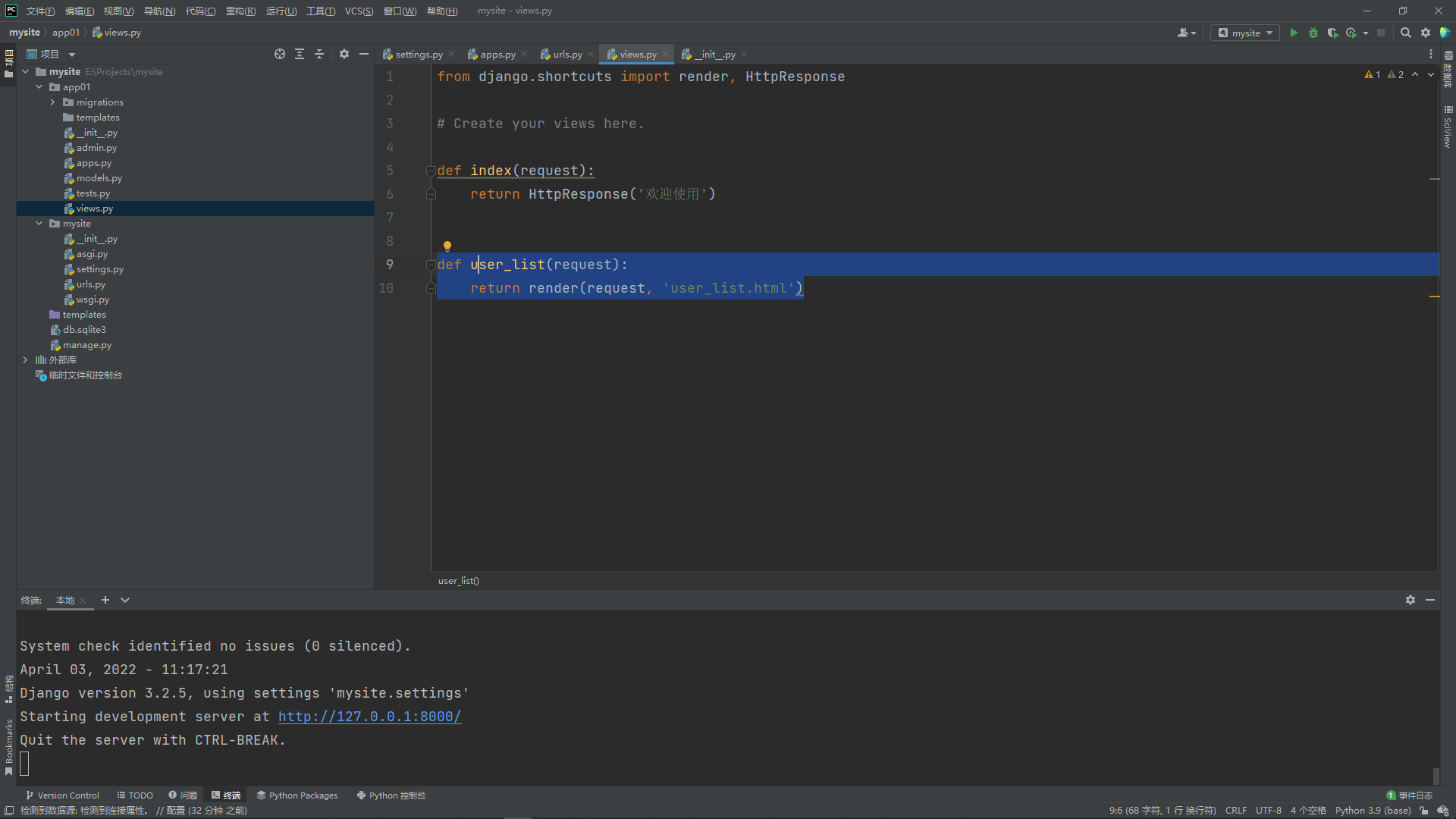
Task: Open the VCS(S) menu
Action: pyautogui.click(x=359, y=11)
